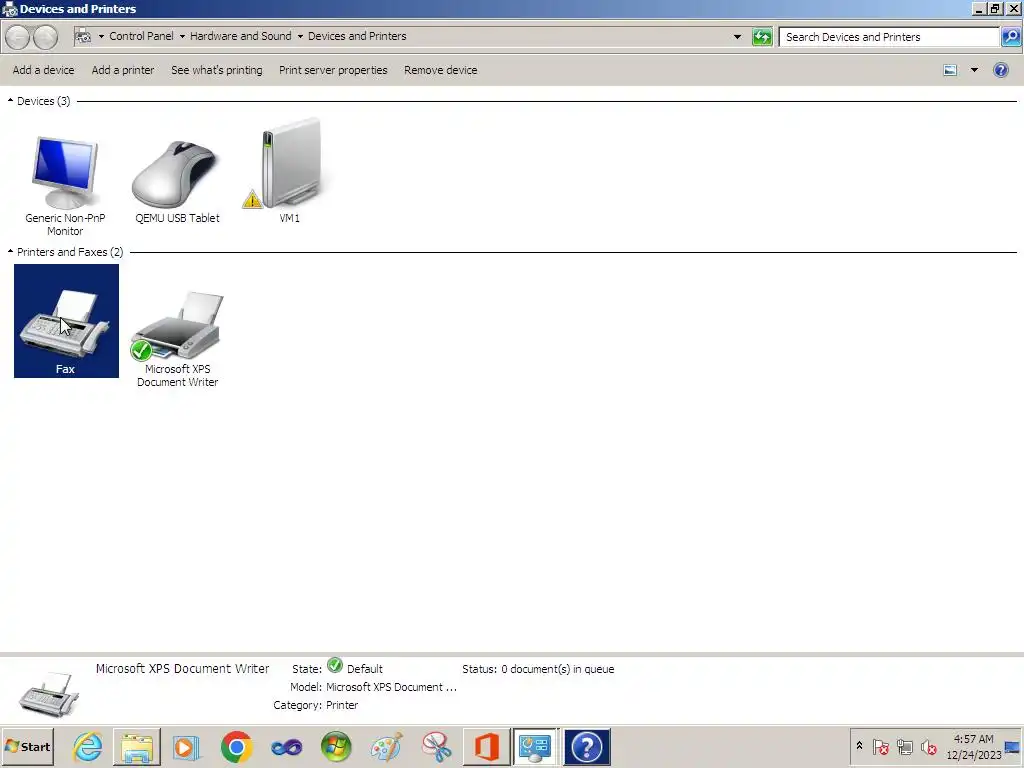Click Microsoft XPS Document Writer in details pane

click(x=182, y=669)
